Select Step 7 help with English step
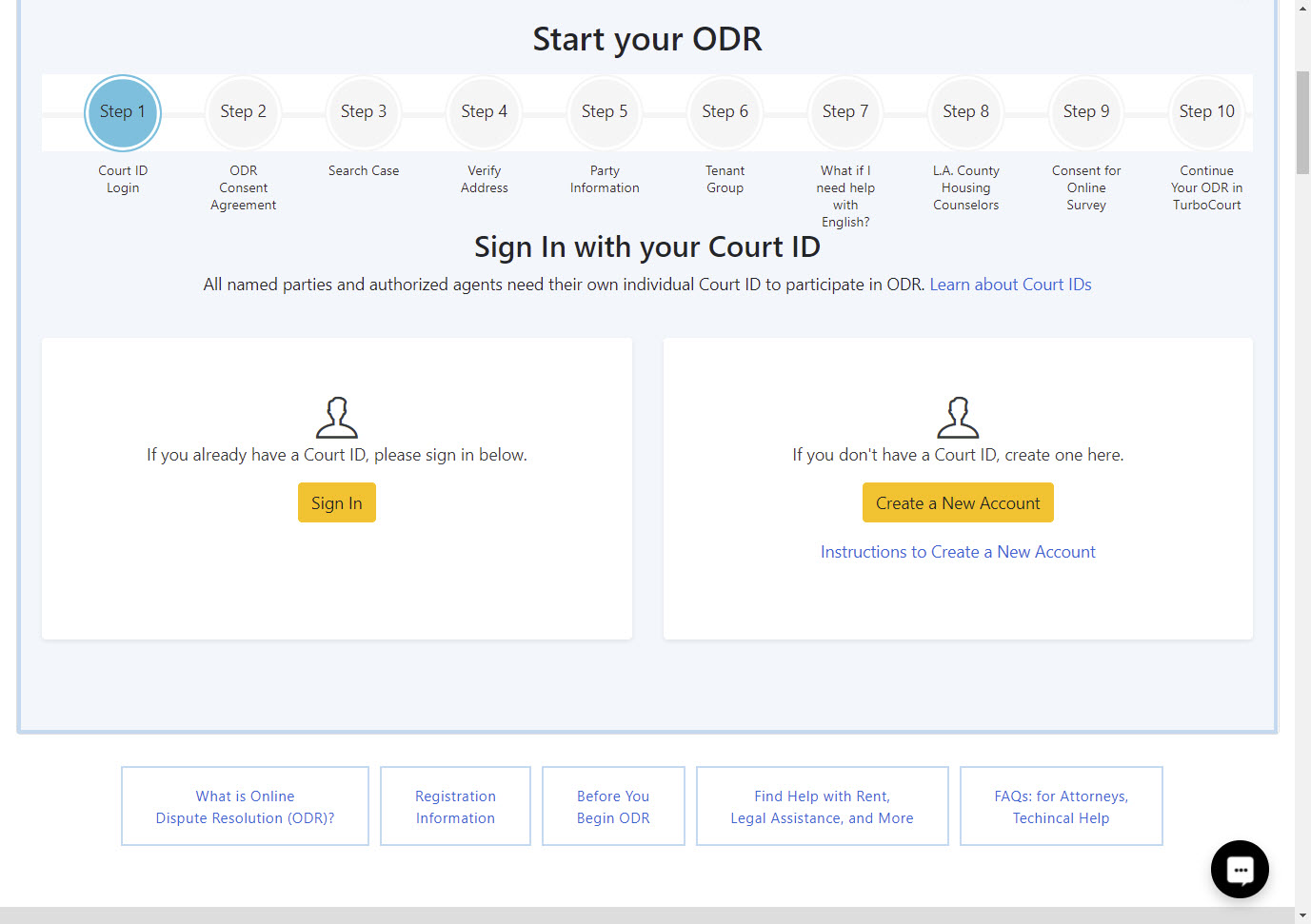 point(845,112)
